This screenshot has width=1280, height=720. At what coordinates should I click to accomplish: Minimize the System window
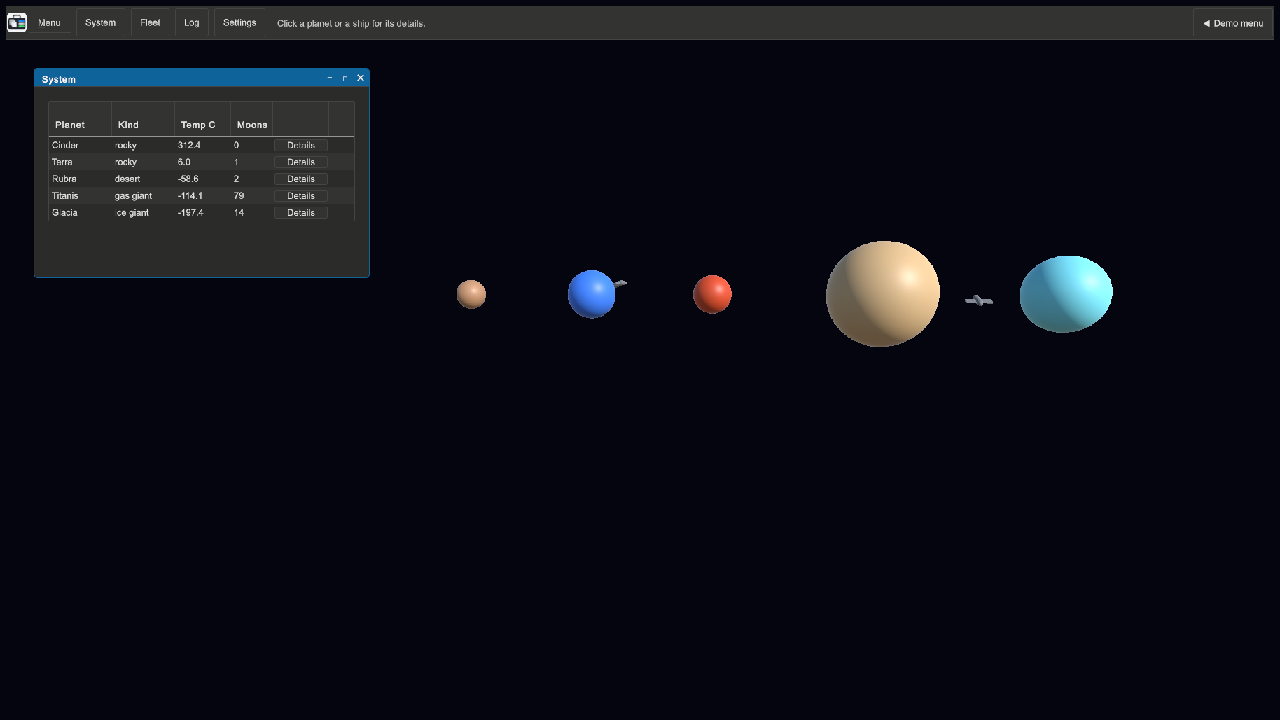330,78
